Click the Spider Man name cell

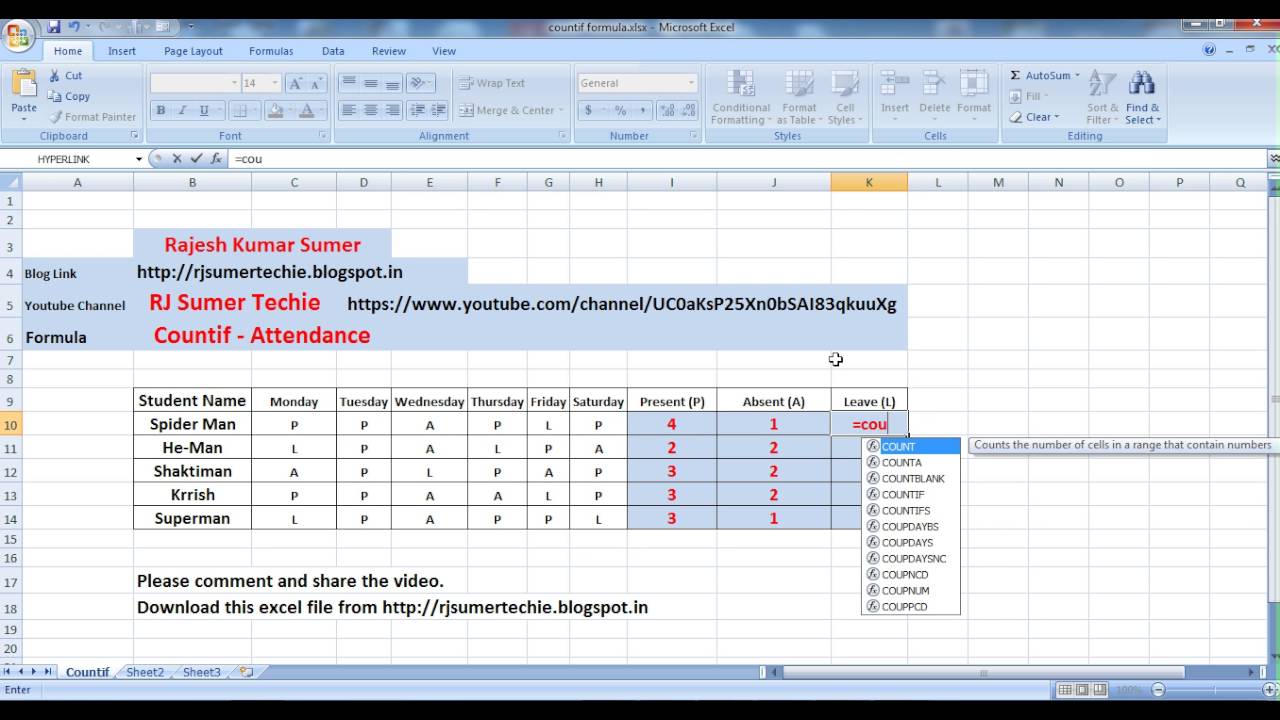tap(192, 424)
